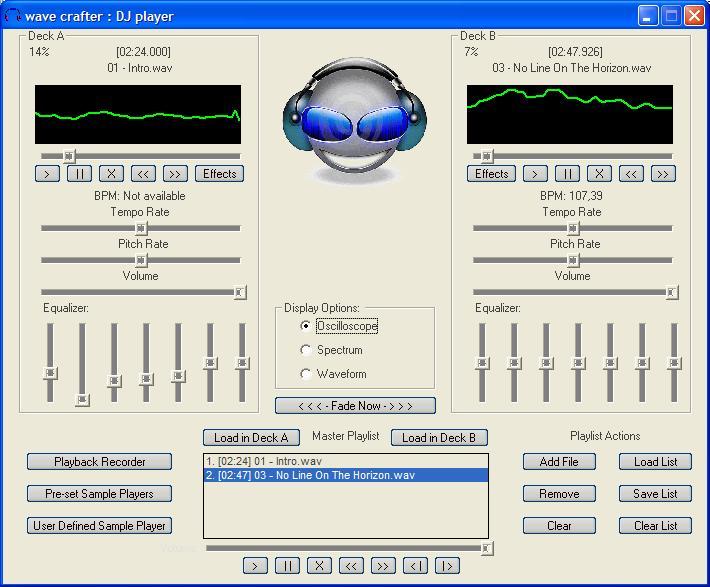Click Deck A second equalizer band thumb
This screenshot has height=587, width=710.
pos(82,399)
